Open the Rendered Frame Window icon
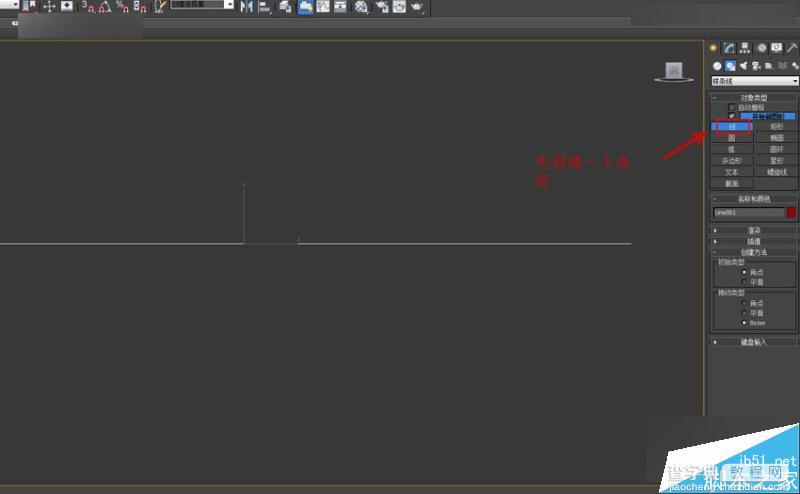The width and height of the screenshot is (800, 494). [399, 7]
